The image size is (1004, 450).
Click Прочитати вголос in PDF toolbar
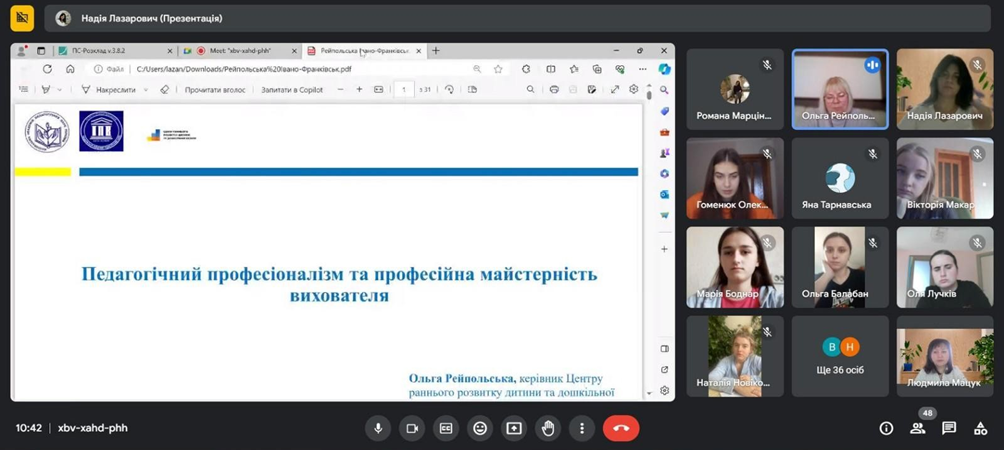pos(215,90)
